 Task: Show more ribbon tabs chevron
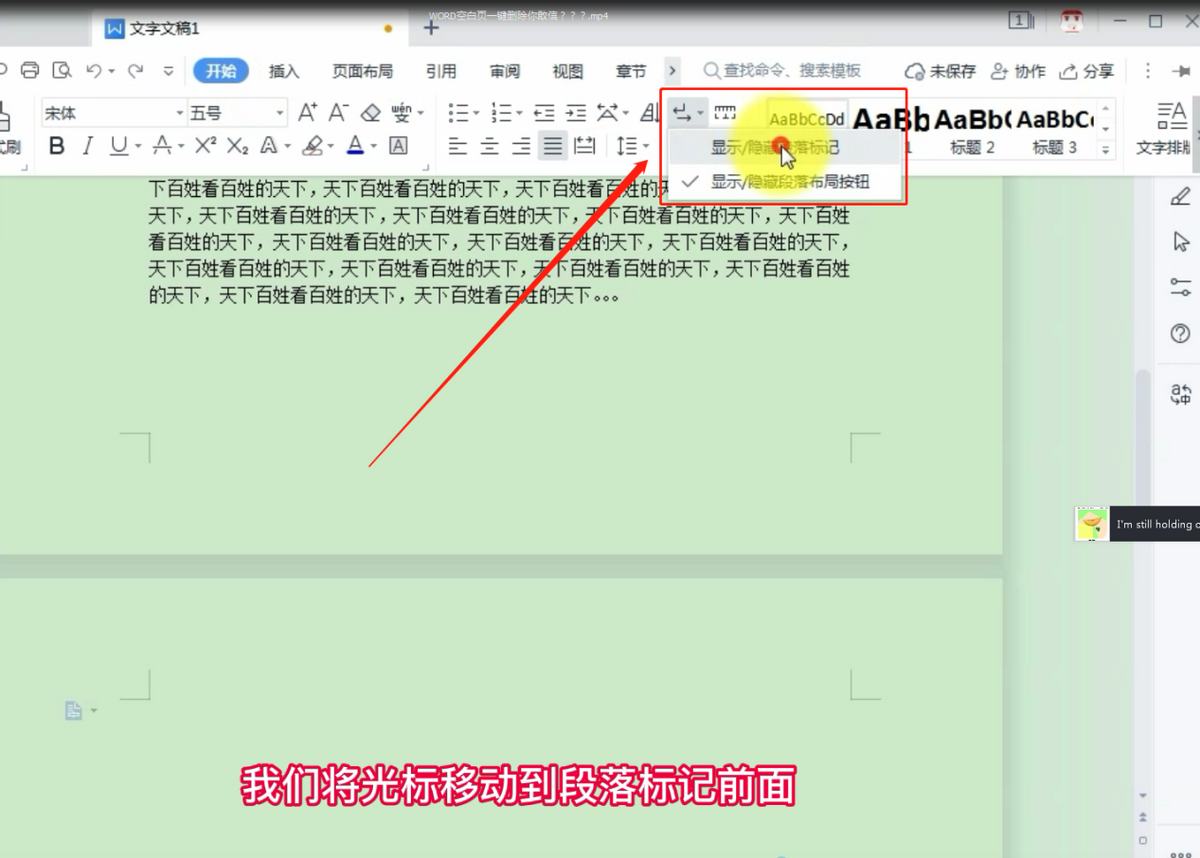(672, 70)
